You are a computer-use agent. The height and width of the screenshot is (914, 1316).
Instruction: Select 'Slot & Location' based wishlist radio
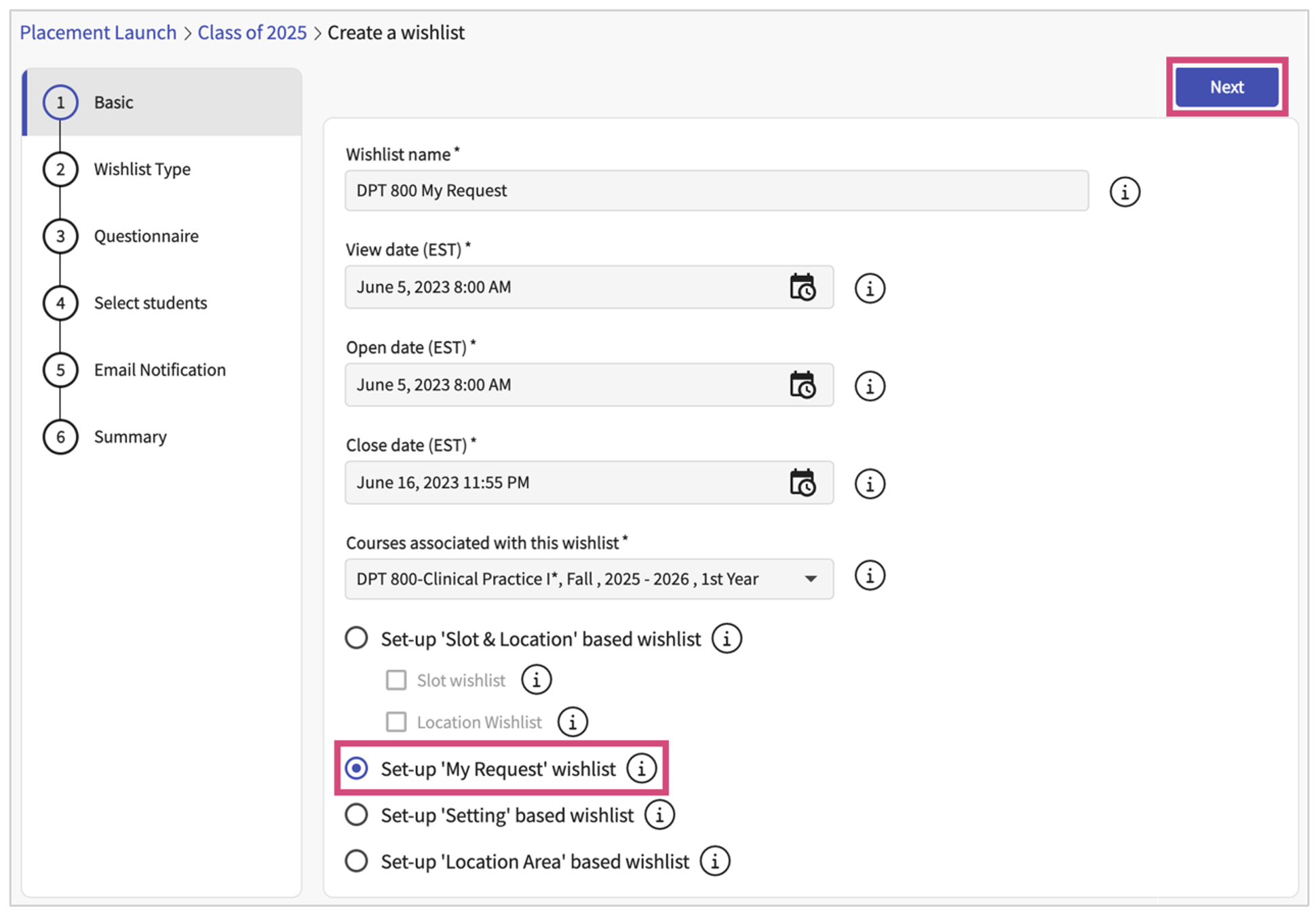click(357, 638)
